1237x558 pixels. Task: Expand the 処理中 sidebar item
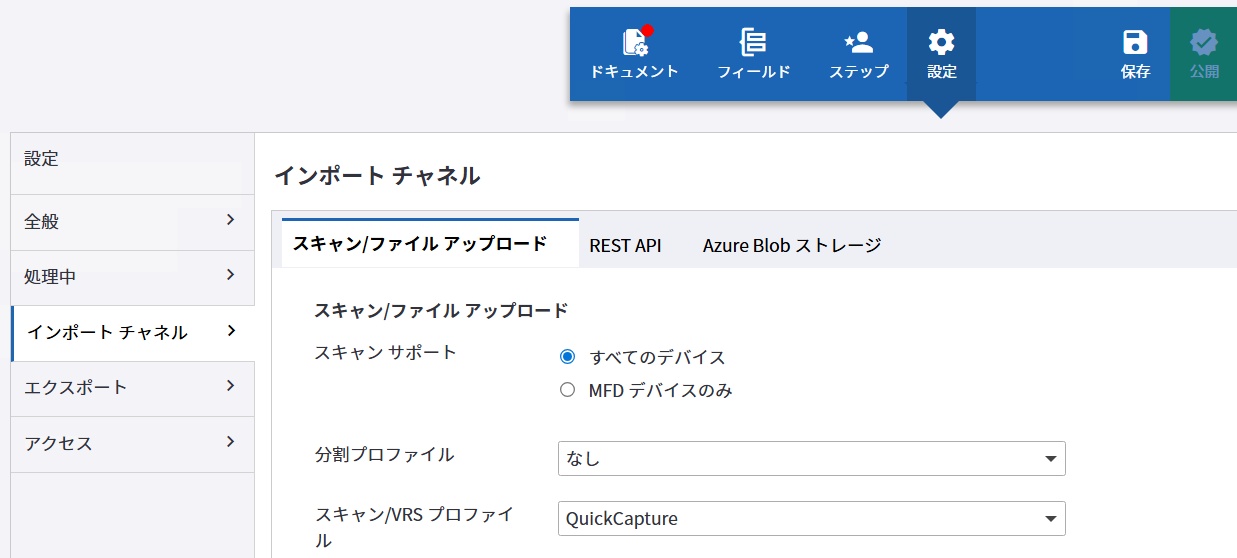(132, 277)
